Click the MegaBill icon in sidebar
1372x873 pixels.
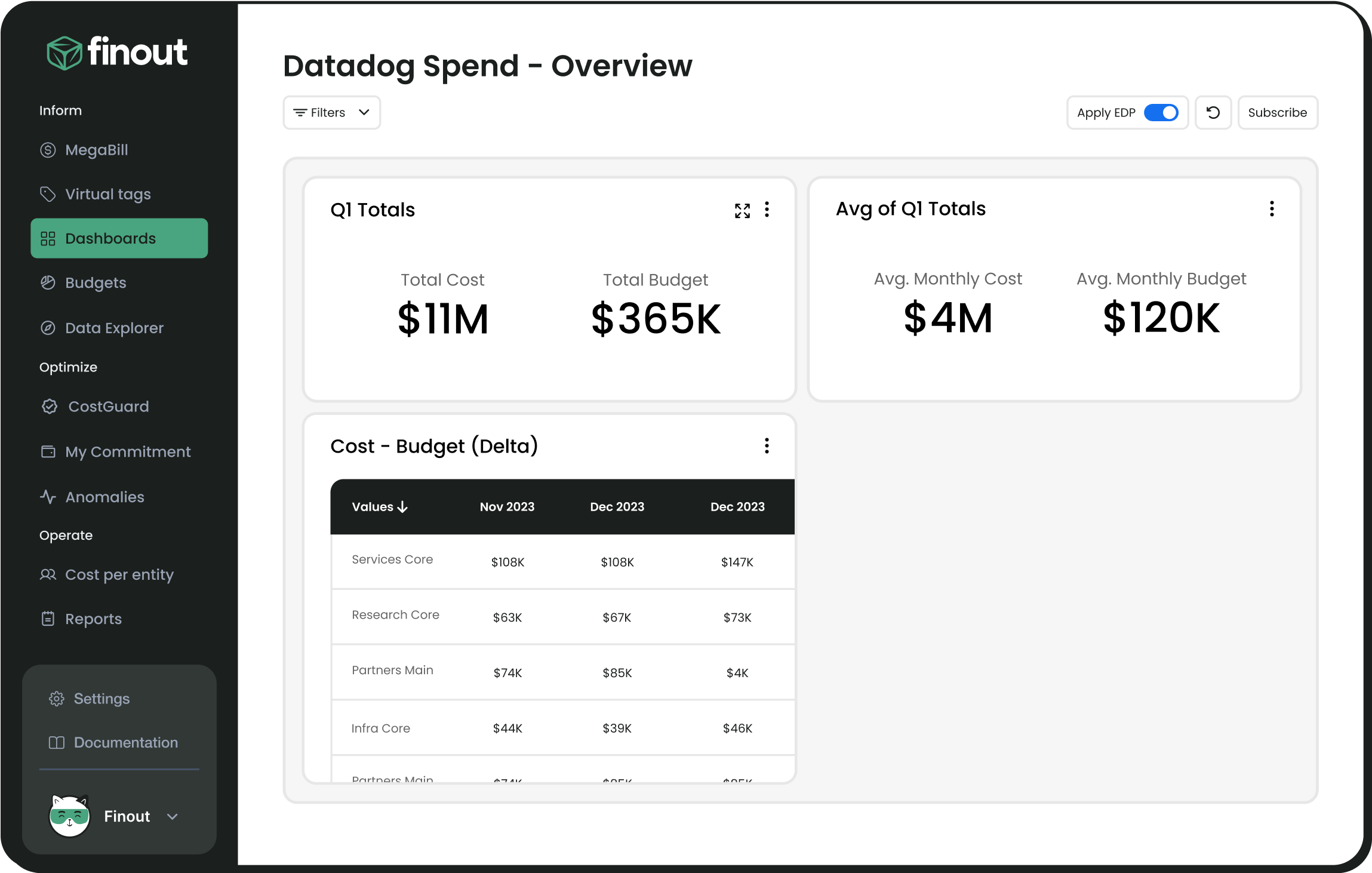[47, 150]
